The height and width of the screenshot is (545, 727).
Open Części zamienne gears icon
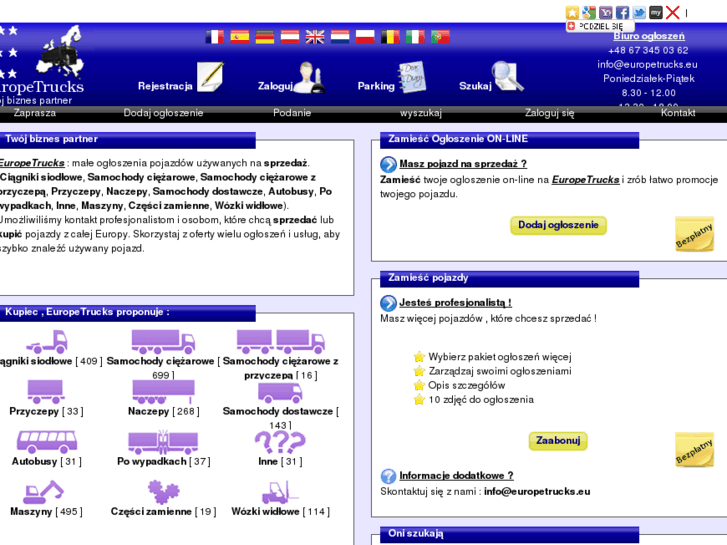click(x=163, y=492)
